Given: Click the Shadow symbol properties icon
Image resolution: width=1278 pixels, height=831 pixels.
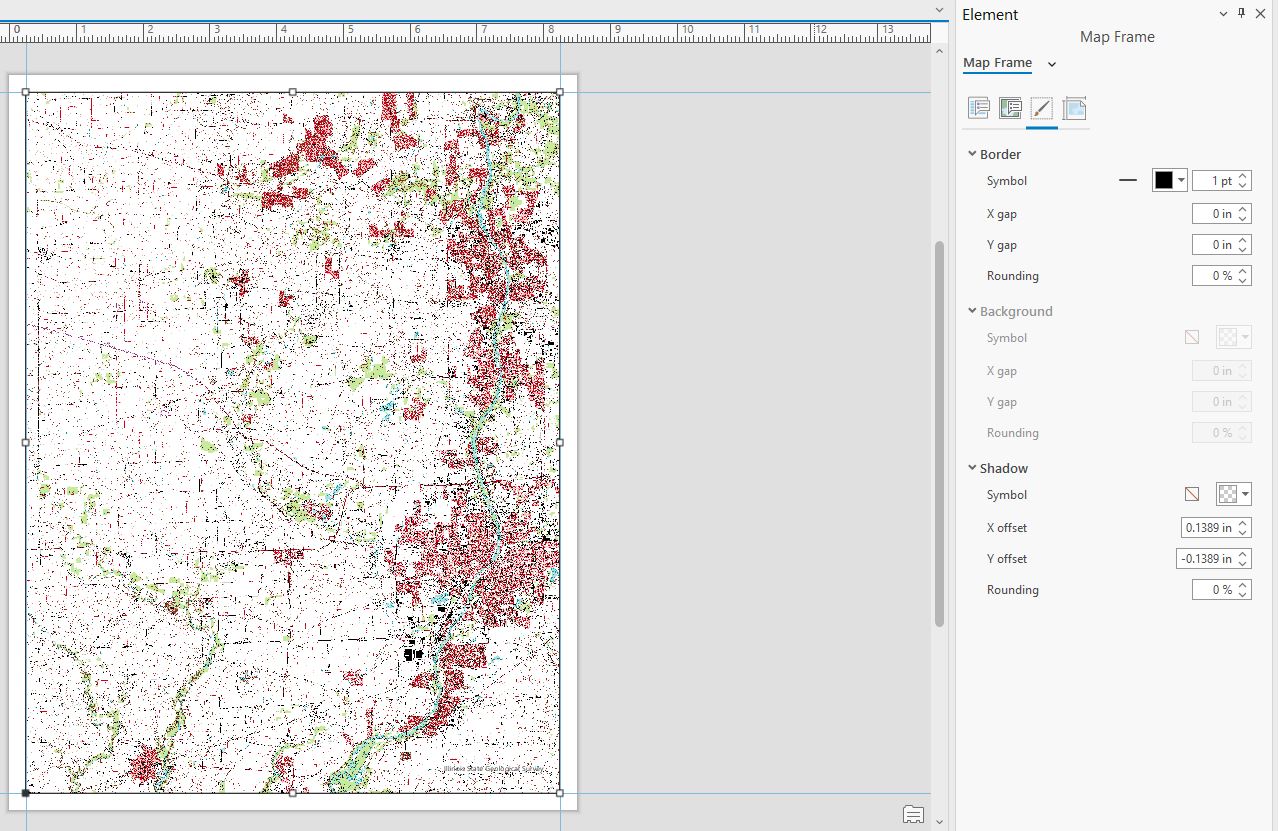Looking at the screenshot, I should (x=1191, y=493).
